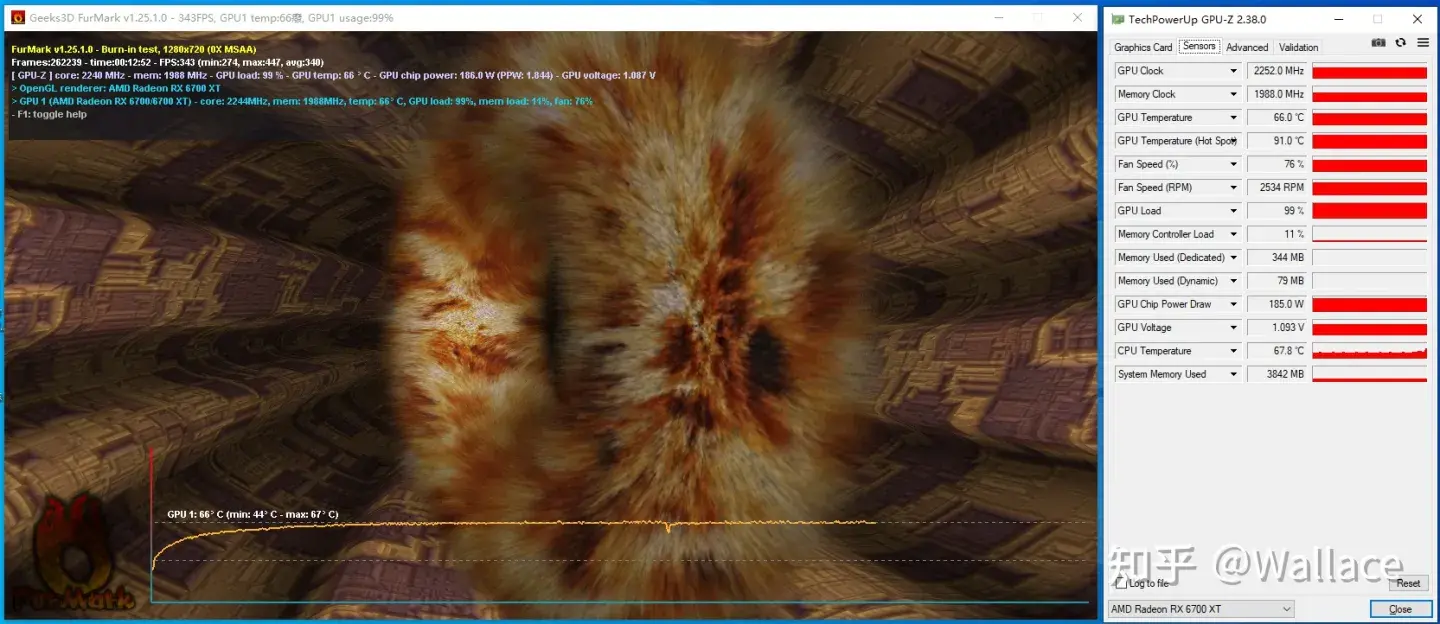Switch to the Graphics Card tab
The height and width of the screenshot is (624, 1440).
click(x=1143, y=47)
